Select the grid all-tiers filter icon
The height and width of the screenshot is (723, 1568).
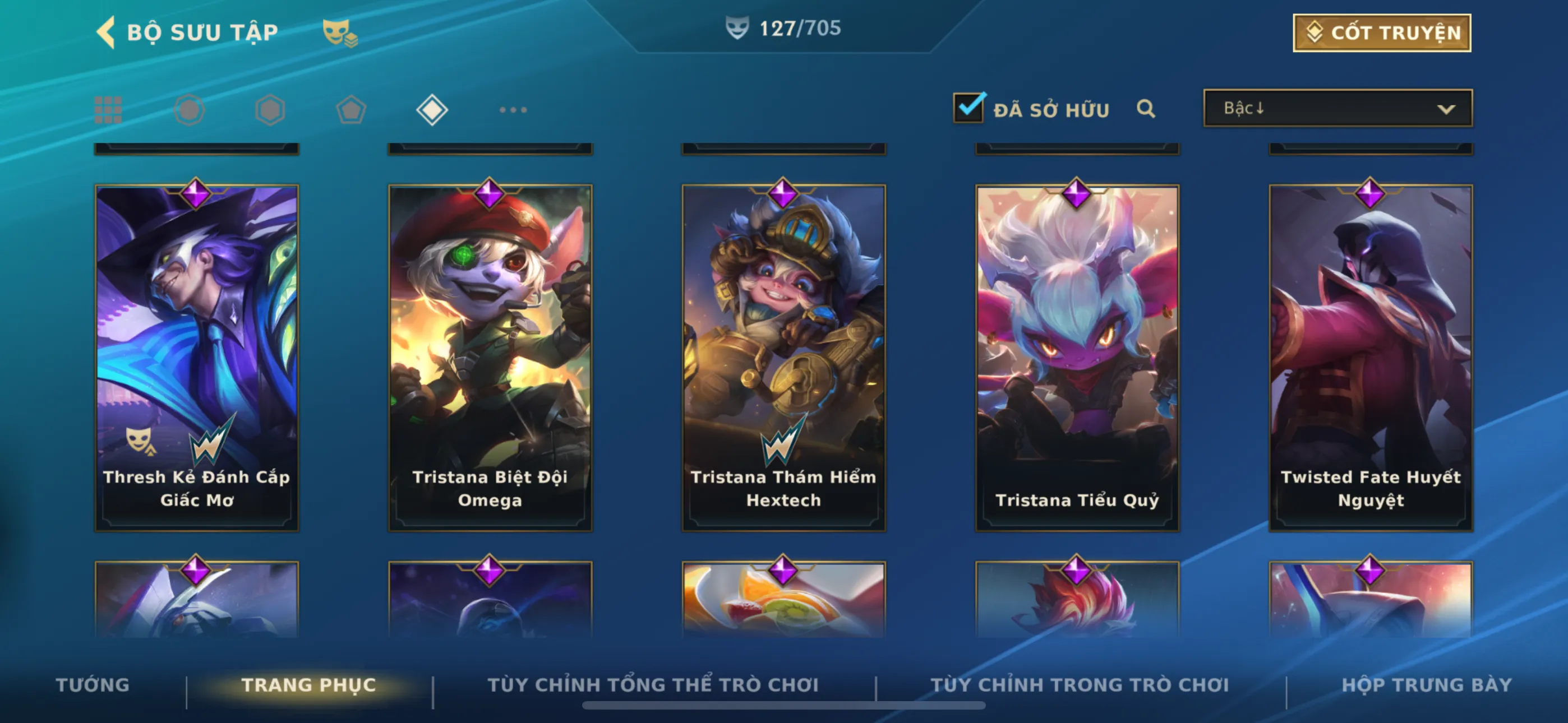[x=108, y=110]
